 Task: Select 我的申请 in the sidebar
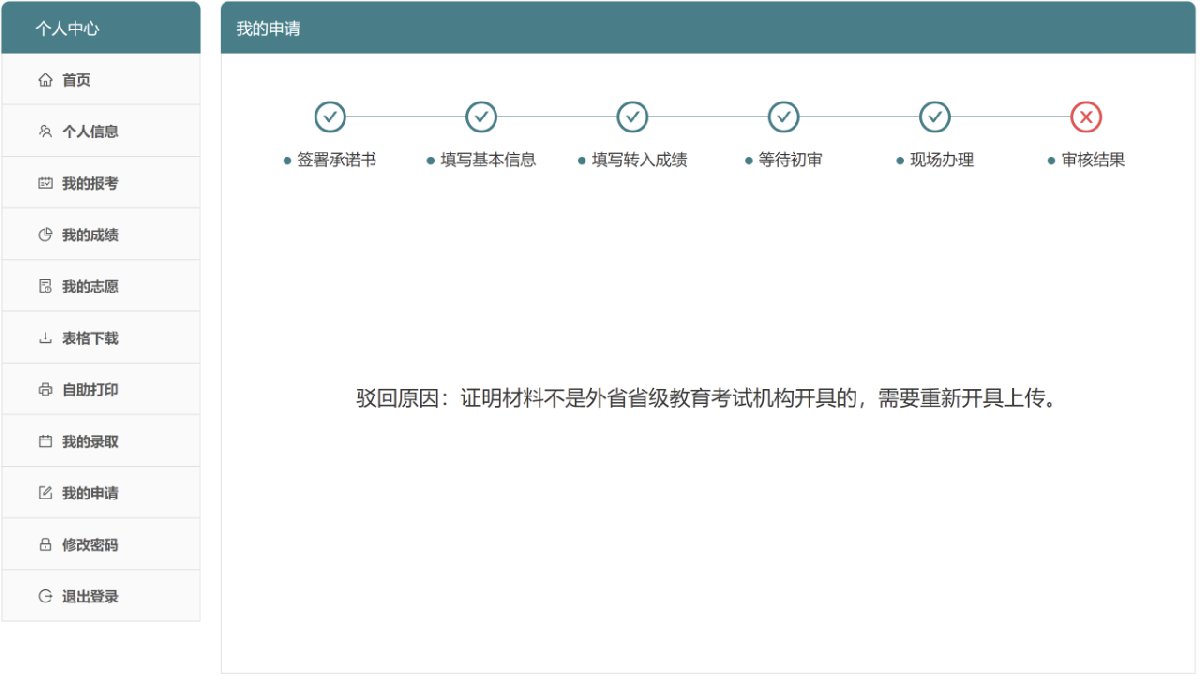[x=101, y=493]
